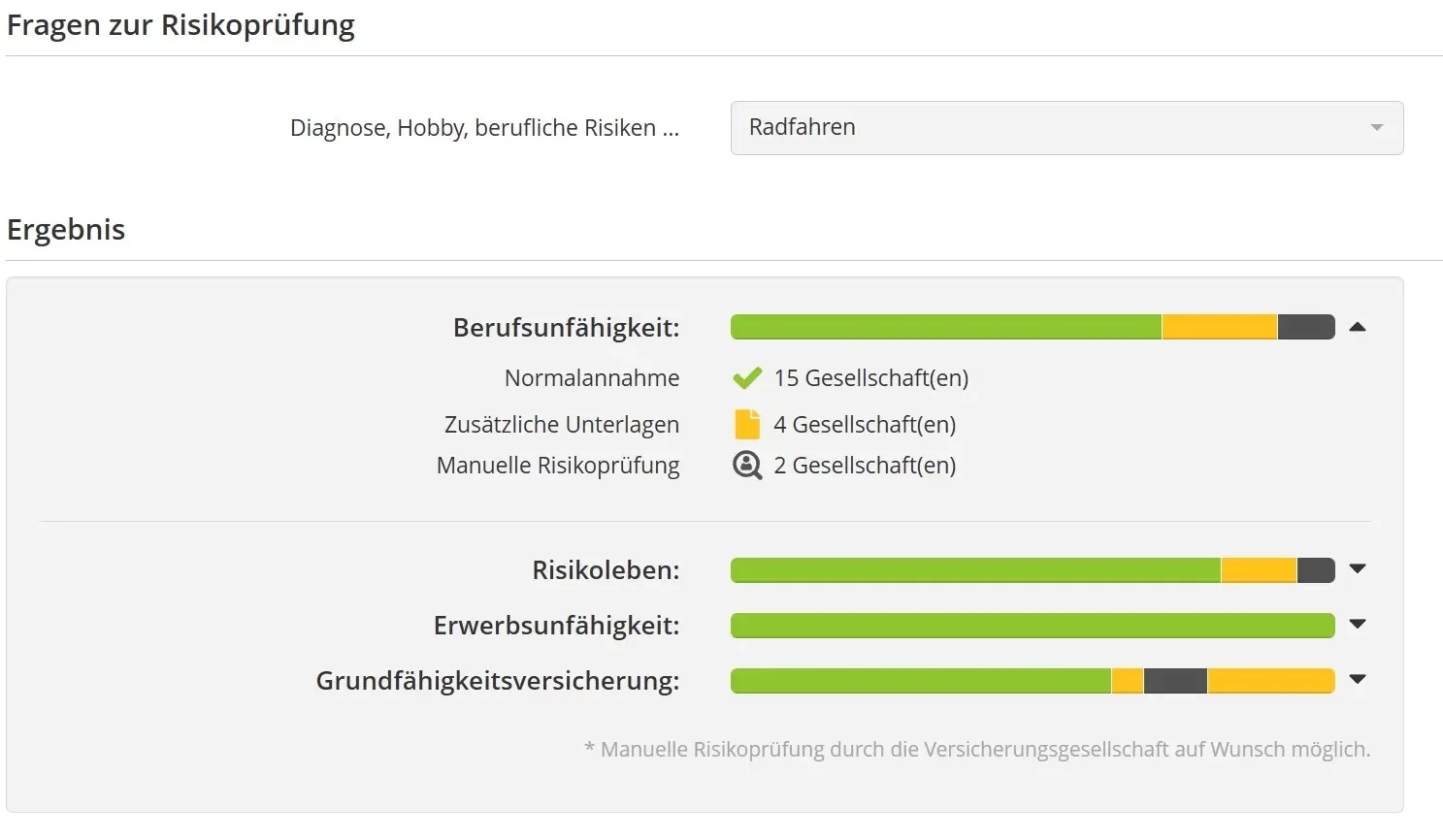
Task: Click the green checkmark beside Normalannahme
Action: click(746, 377)
